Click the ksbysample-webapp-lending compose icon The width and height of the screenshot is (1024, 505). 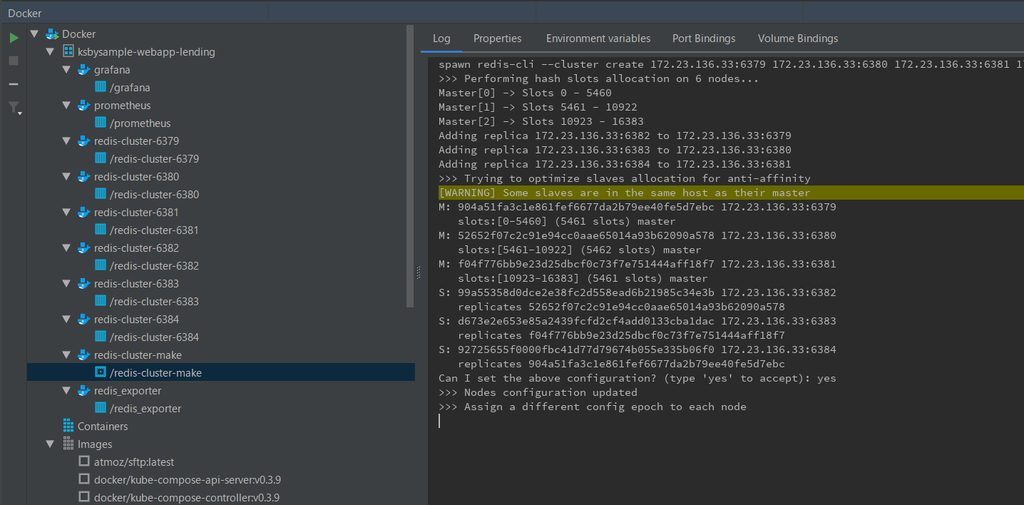click(x=68, y=52)
